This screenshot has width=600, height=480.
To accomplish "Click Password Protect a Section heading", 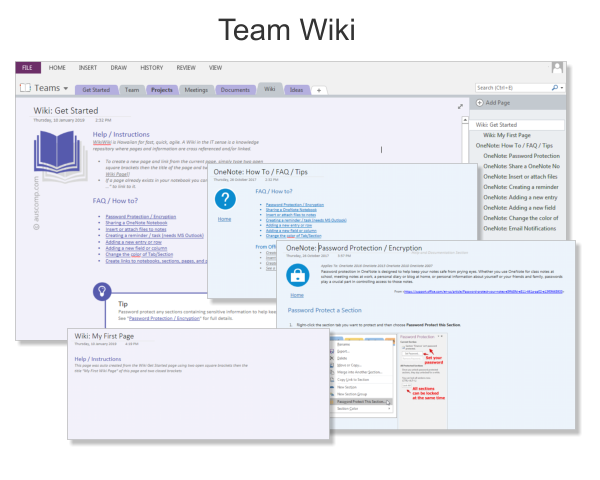I will pyautogui.click(x=324, y=310).
